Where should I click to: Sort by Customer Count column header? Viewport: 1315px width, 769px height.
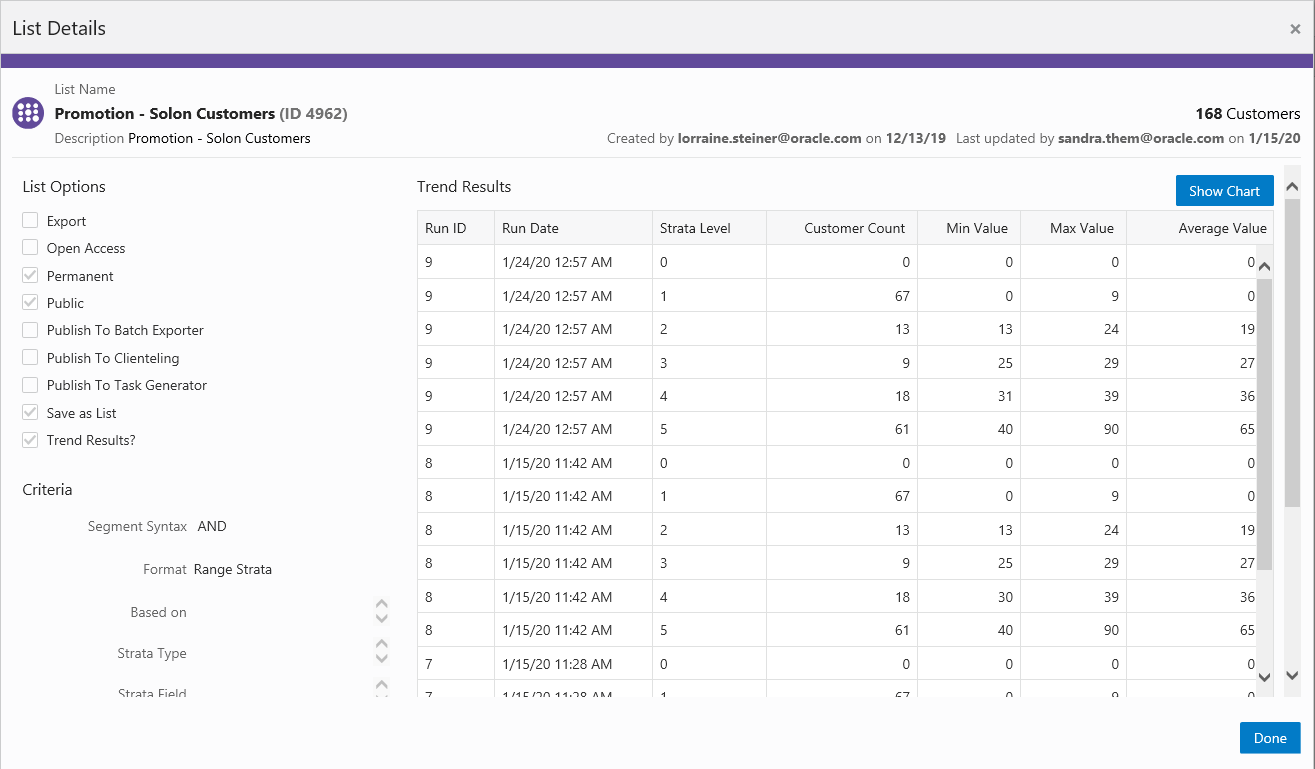point(842,228)
